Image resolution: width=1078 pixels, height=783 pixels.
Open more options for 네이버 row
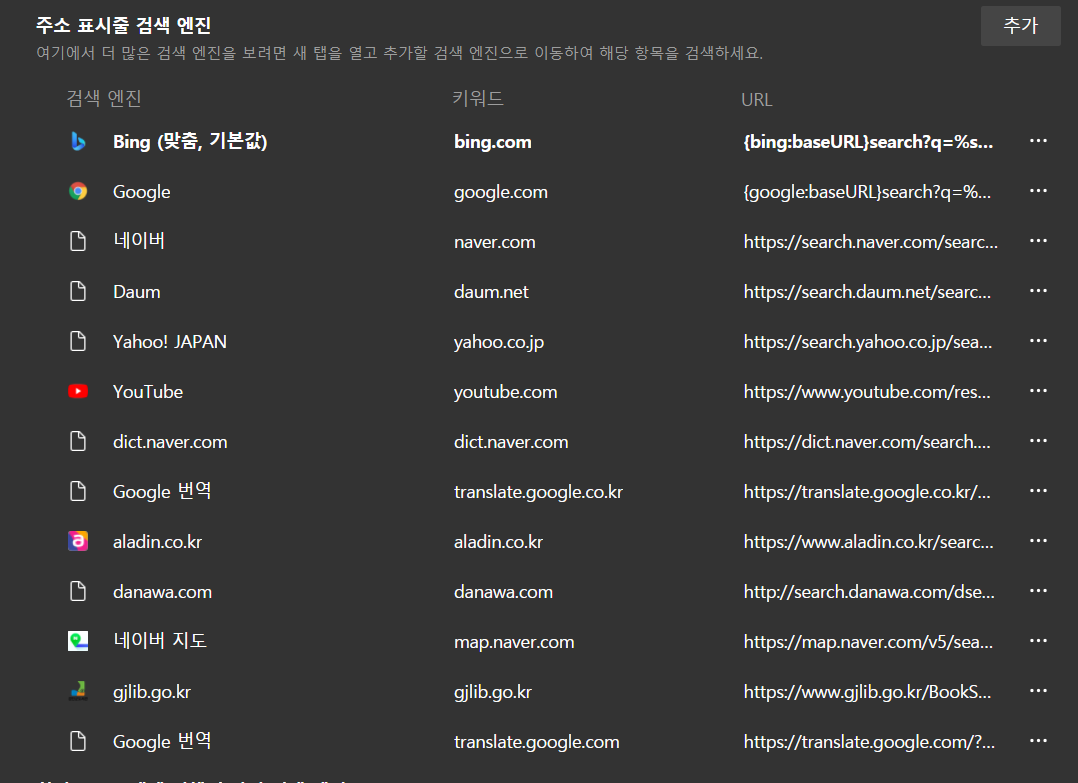coord(1038,241)
